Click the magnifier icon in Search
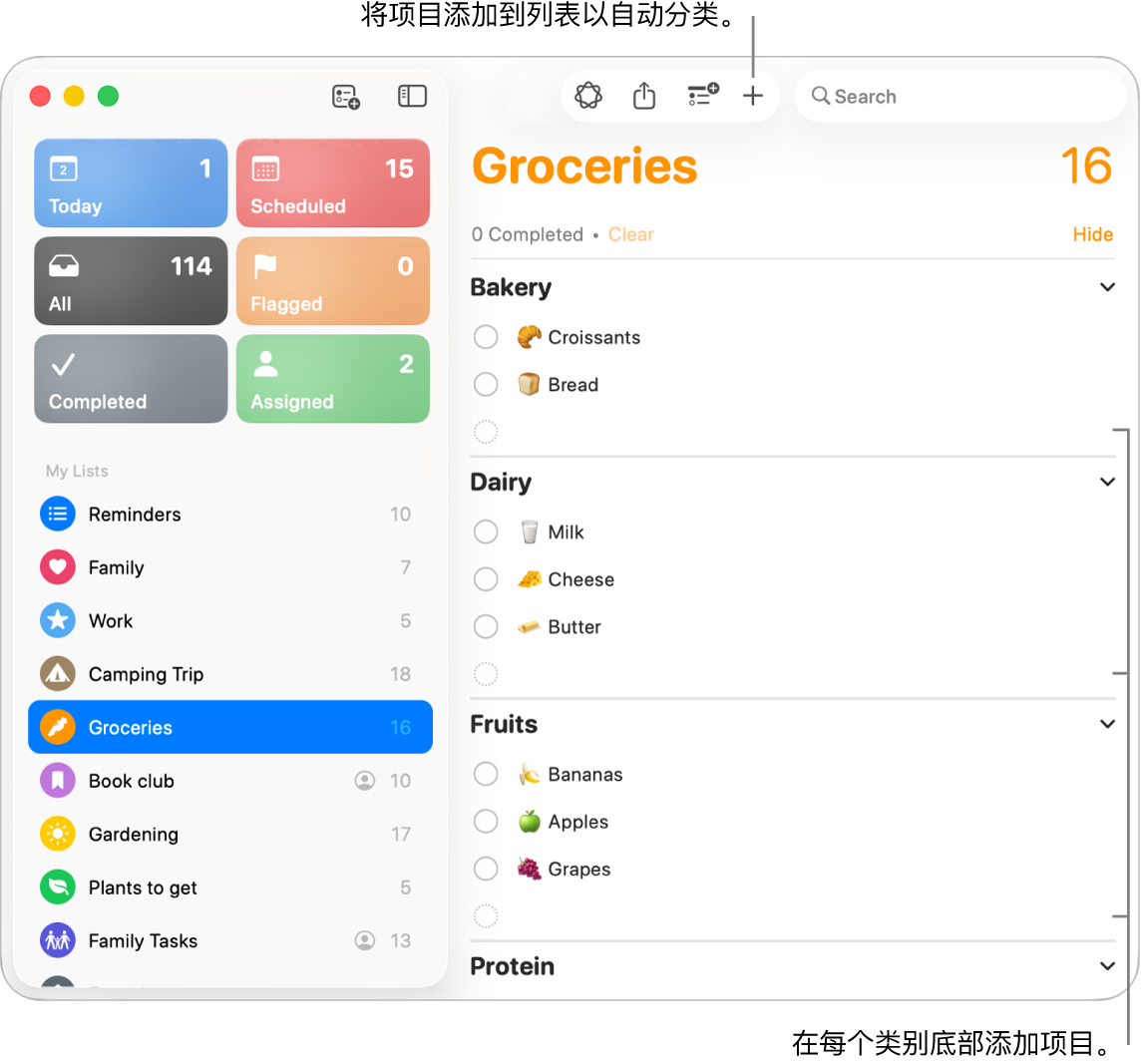This screenshot has height=1064, width=1141. [x=820, y=96]
